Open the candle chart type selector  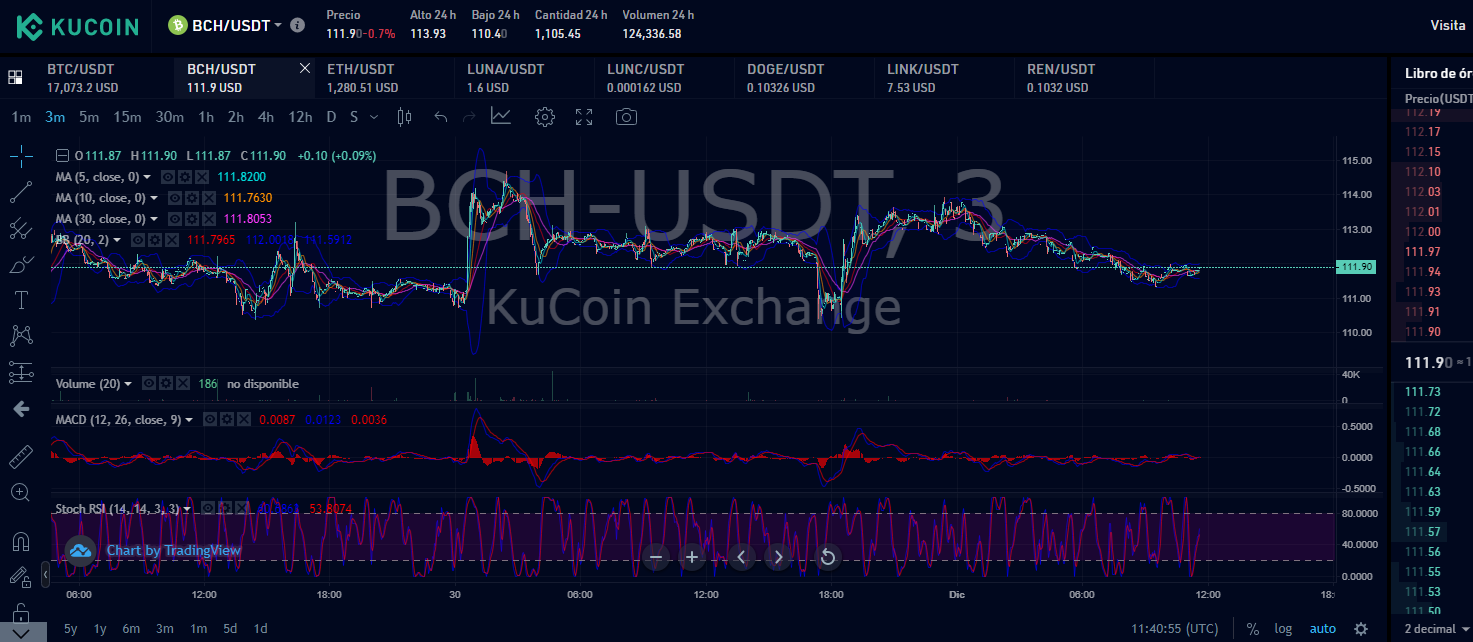(404, 117)
